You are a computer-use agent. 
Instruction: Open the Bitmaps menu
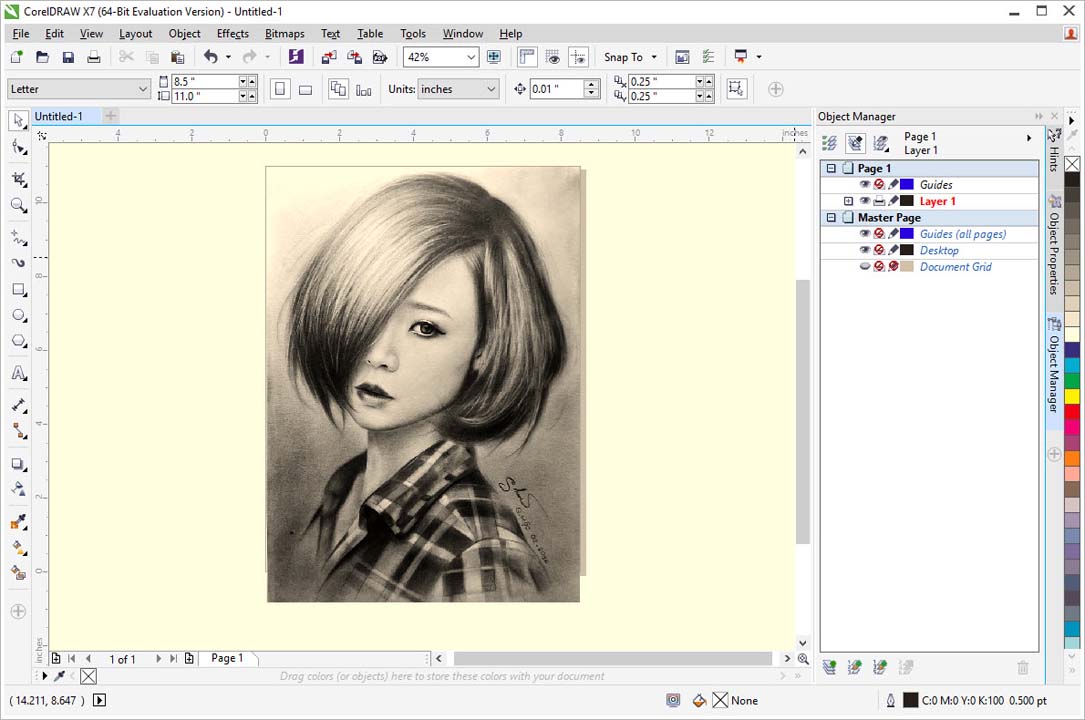click(x=284, y=33)
